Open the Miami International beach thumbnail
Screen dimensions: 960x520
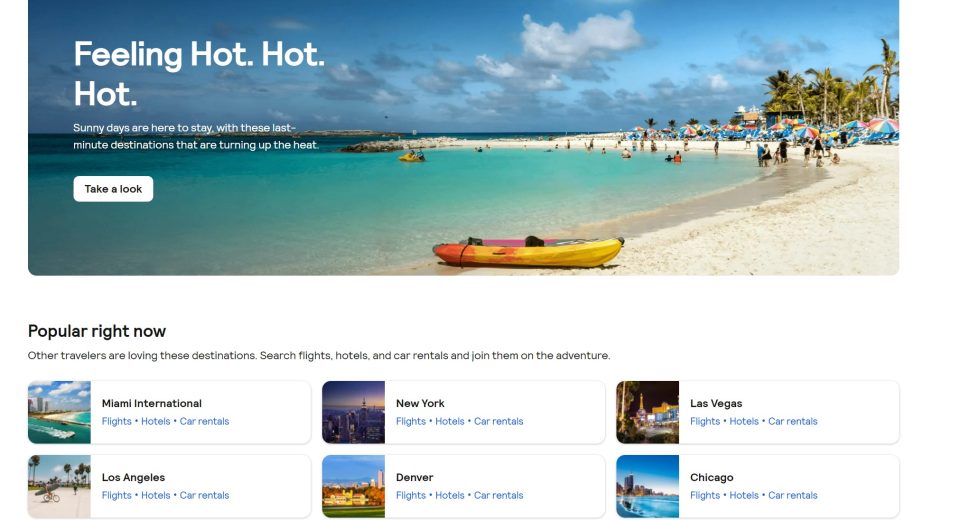tap(59, 412)
